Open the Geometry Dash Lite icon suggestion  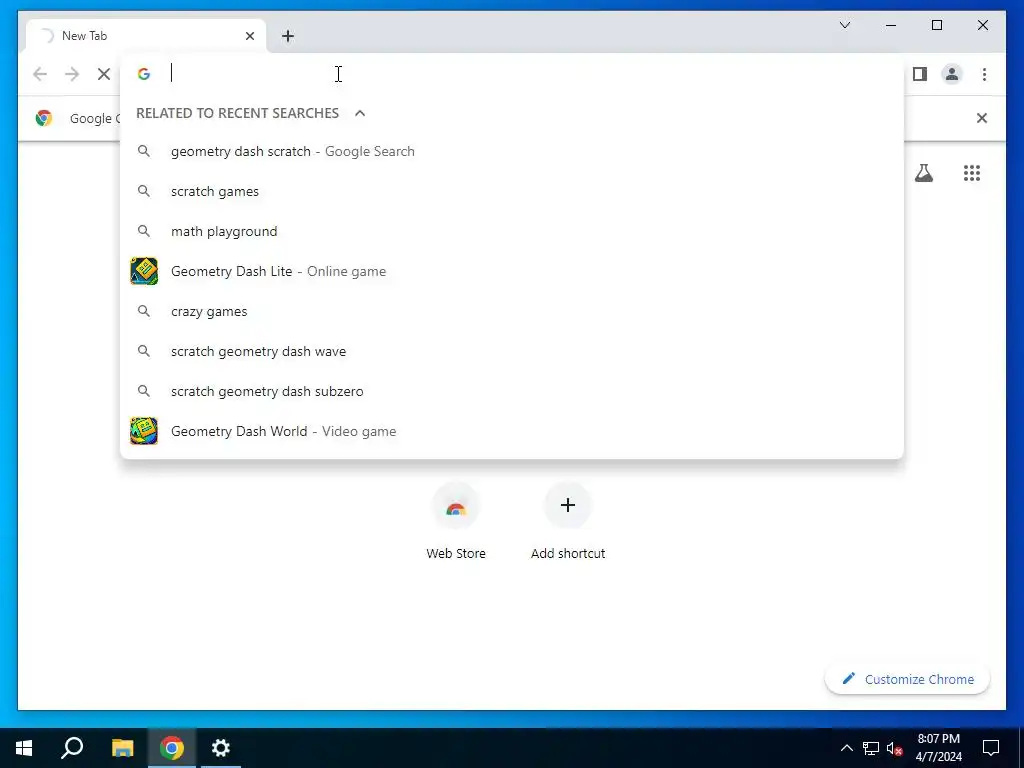pos(144,271)
